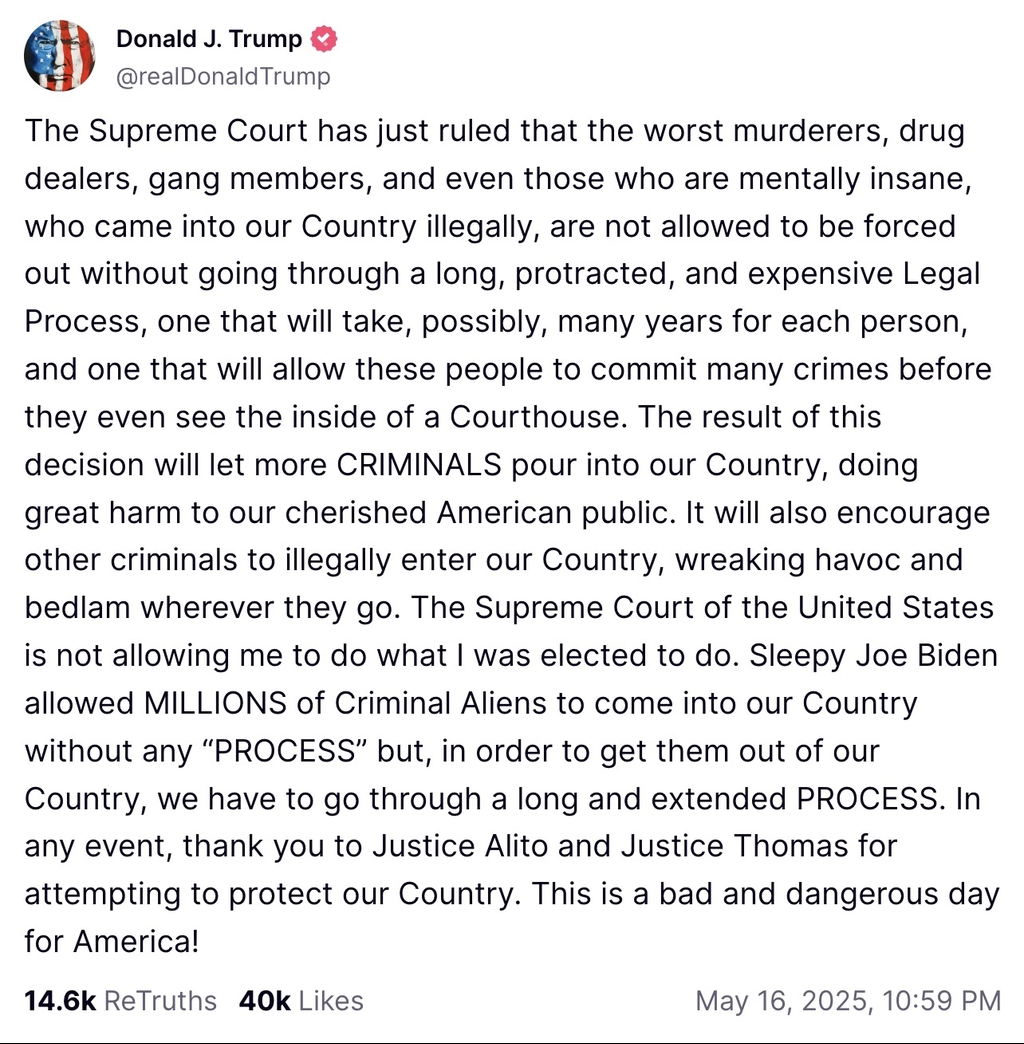
Task: Click the capitalized word CRIMINALS in post
Action: tap(419, 464)
